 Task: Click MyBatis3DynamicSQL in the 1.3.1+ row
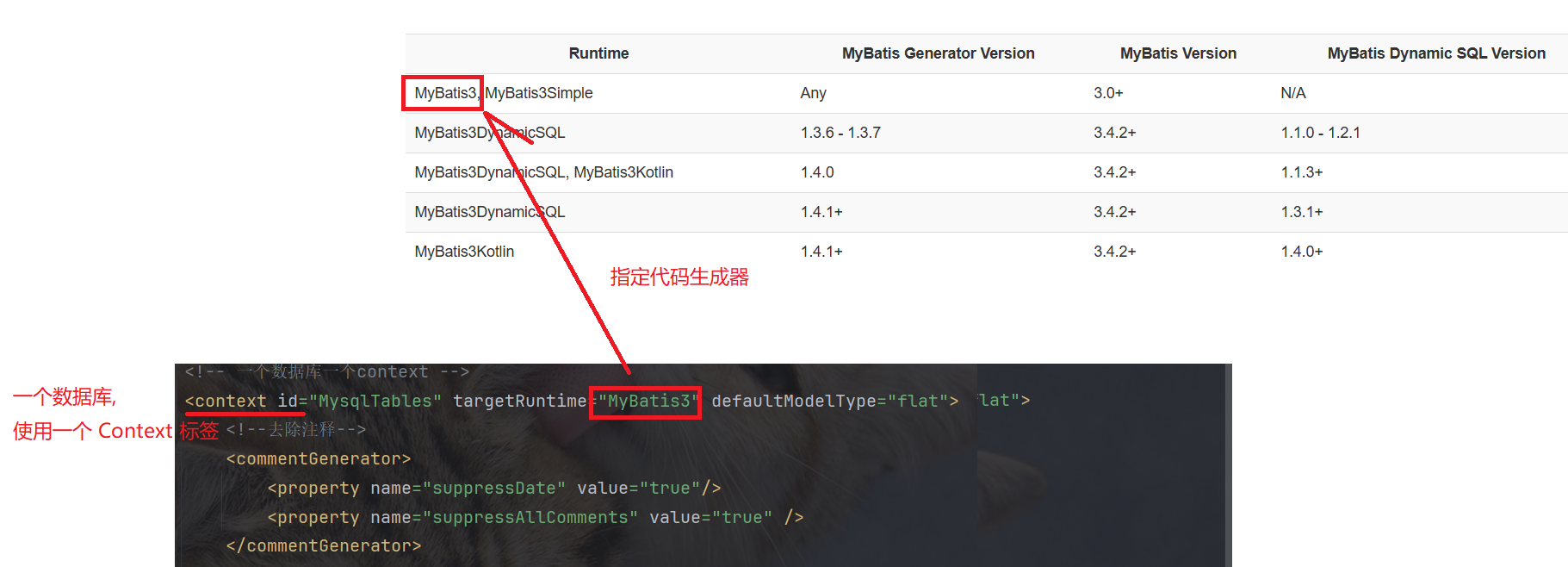[x=490, y=212]
